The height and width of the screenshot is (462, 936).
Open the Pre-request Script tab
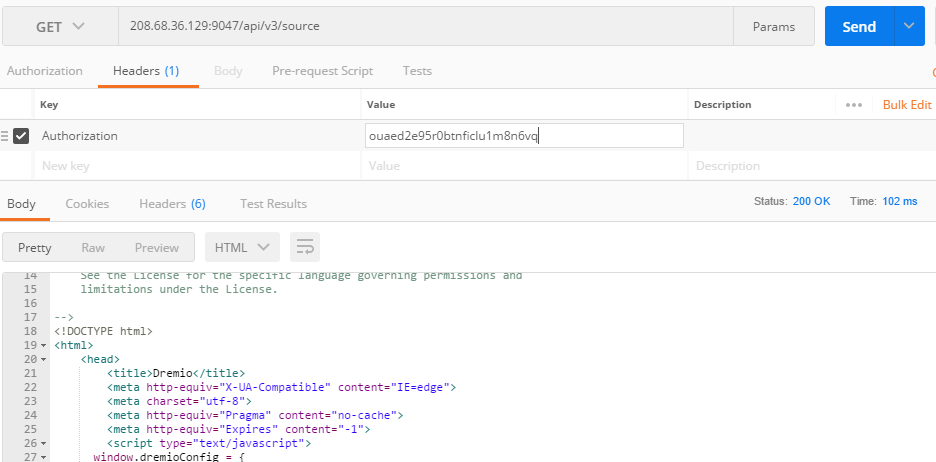322,70
